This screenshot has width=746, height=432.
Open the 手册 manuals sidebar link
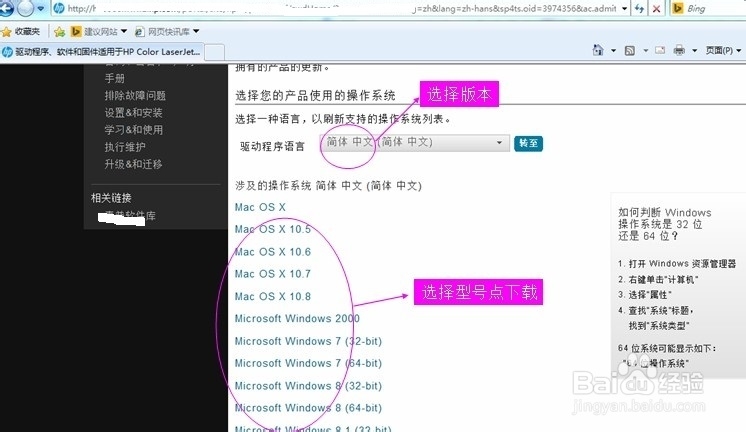tap(115, 79)
